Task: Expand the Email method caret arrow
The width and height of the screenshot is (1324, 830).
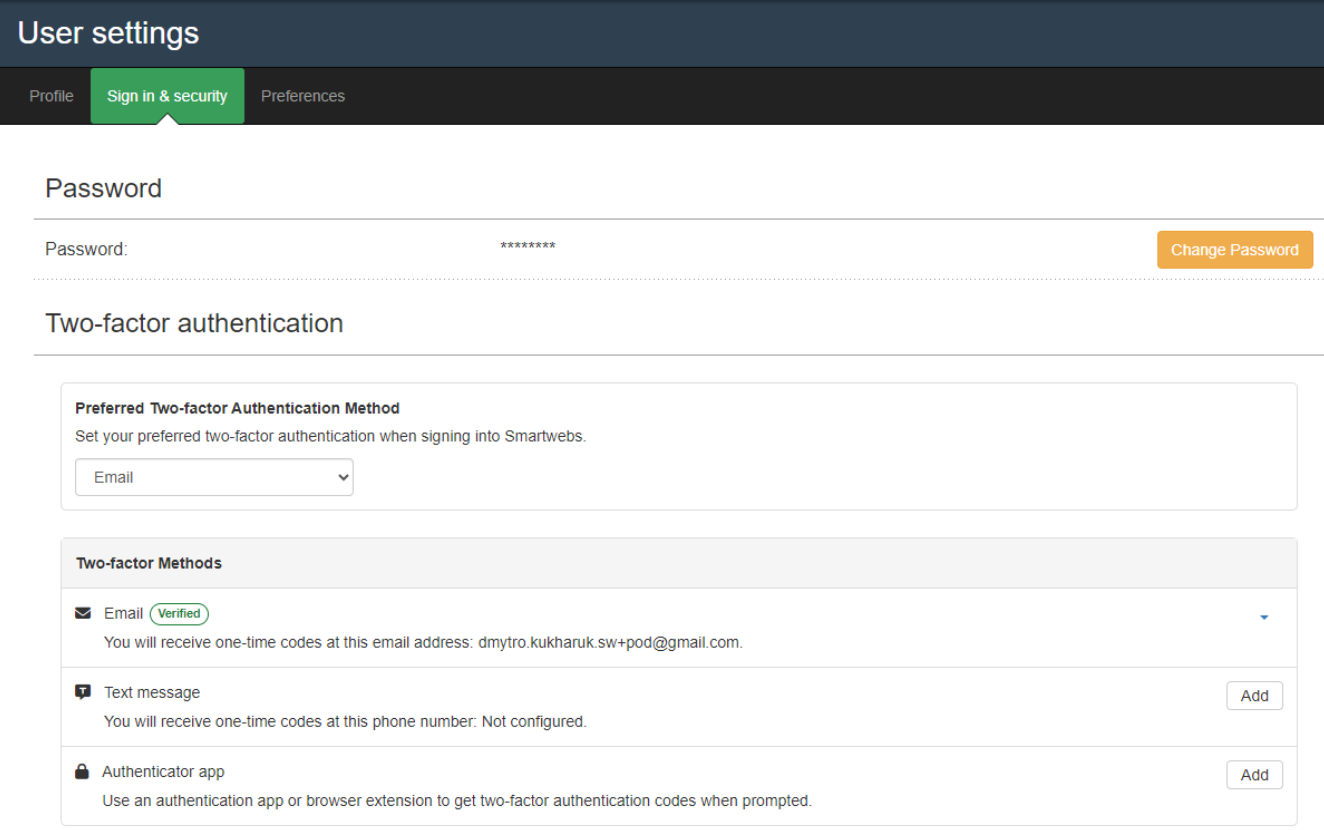Action: click(x=1263, y=618)
